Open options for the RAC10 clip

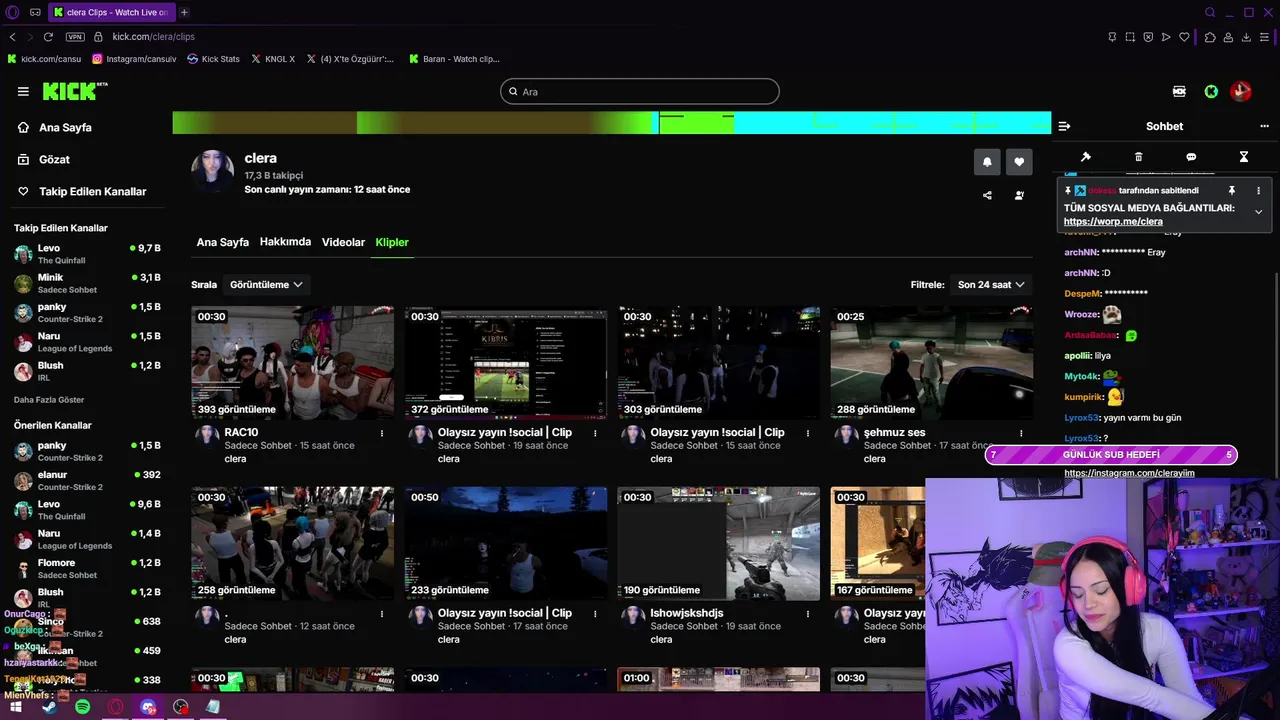point(382,433)
